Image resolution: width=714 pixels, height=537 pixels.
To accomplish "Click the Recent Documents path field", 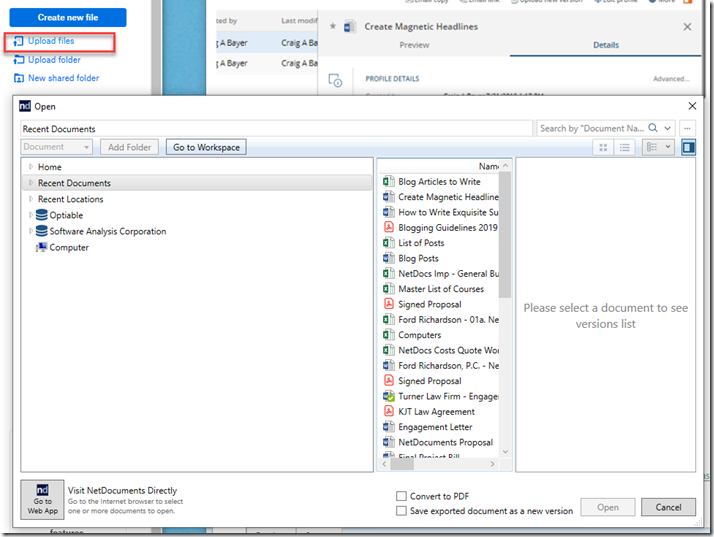I will (276, 129).
